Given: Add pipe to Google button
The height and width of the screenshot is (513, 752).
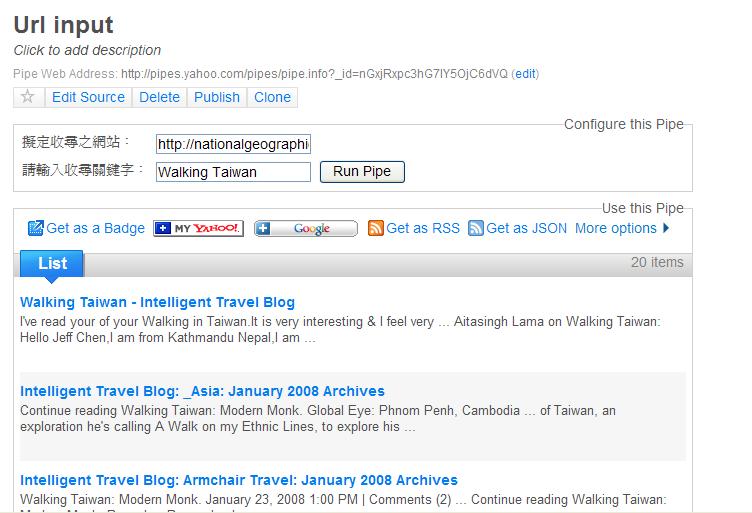Looking at the screenshot, I should click(305, 228).
